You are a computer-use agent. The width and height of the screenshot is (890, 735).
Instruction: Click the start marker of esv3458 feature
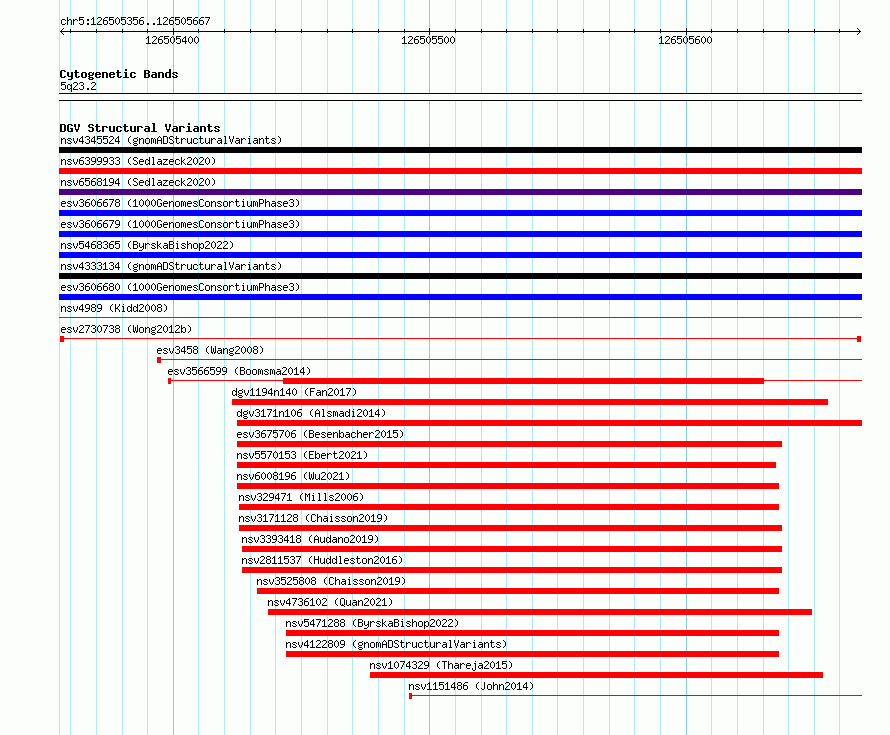point(159,360)
